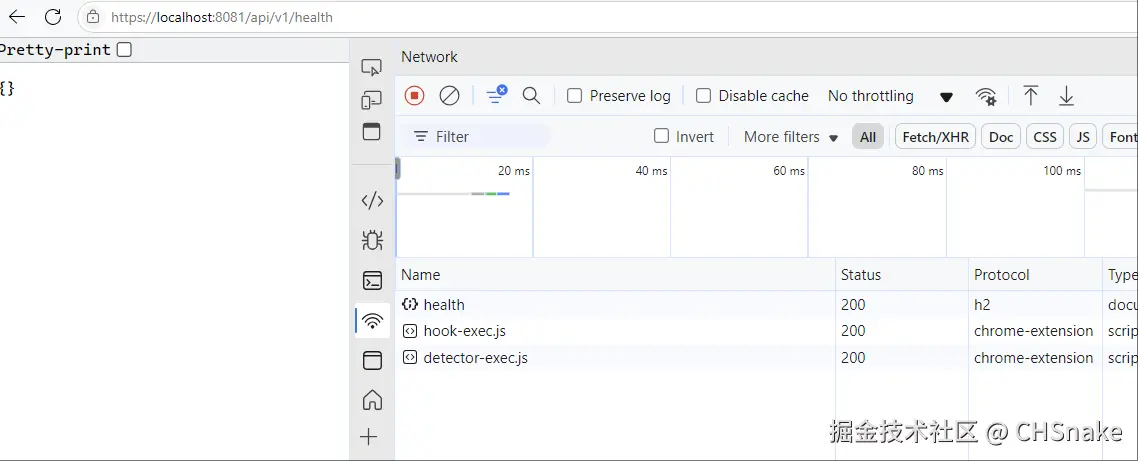Click the 20 ms timeline marker
Image resolution: width=1138 pixels, height=461 pixels.
click(x=514, y=171)
